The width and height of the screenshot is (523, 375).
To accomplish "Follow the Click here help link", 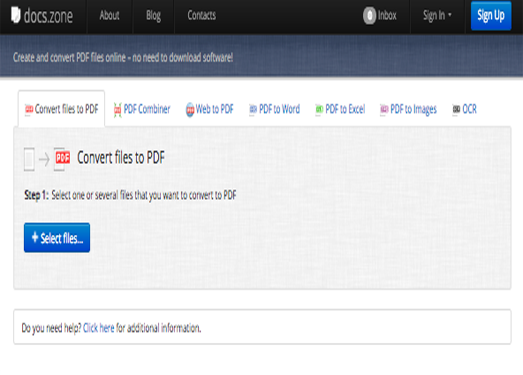I will (99, 328).
